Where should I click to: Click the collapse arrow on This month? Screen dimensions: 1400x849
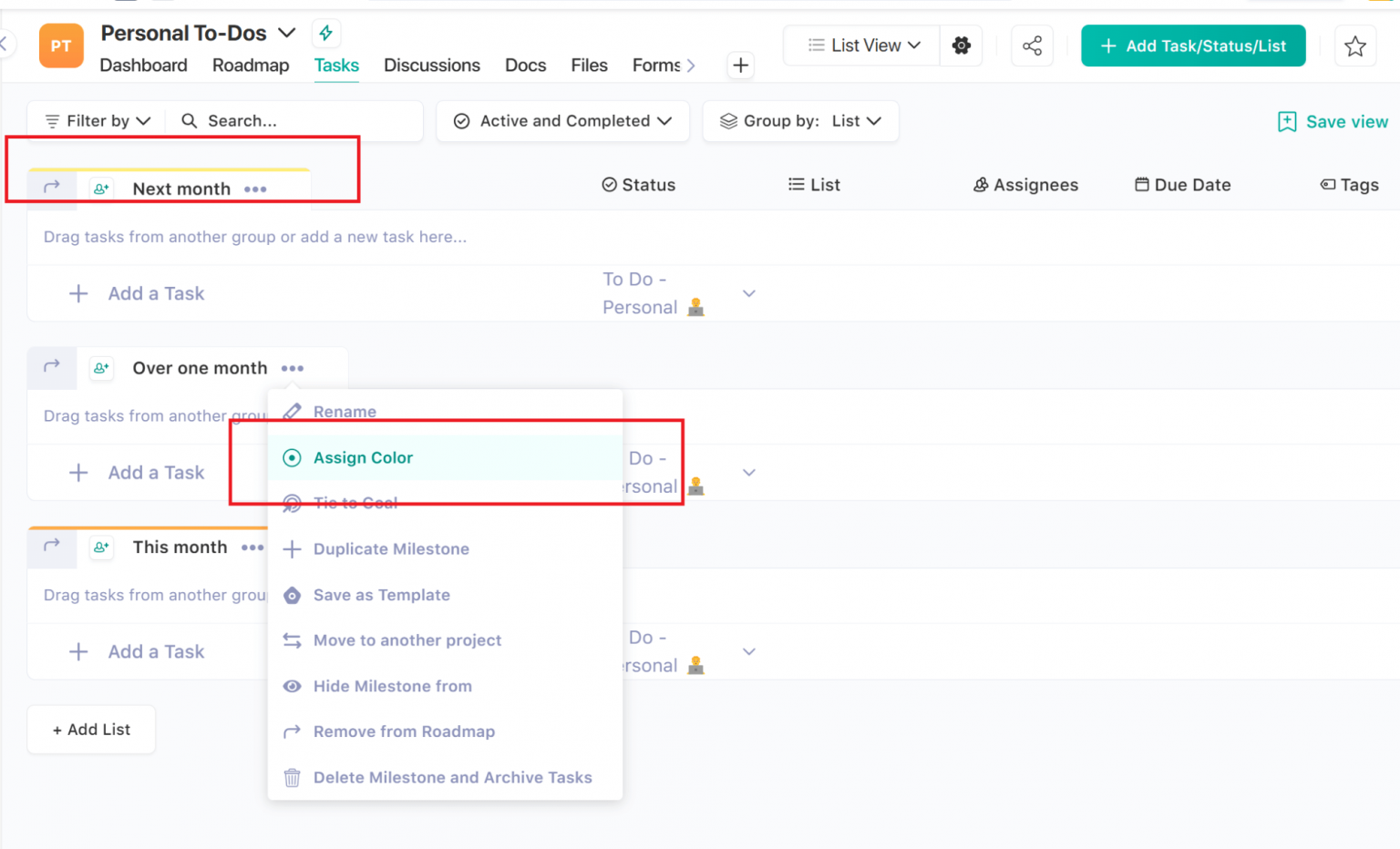coord(52,545)
